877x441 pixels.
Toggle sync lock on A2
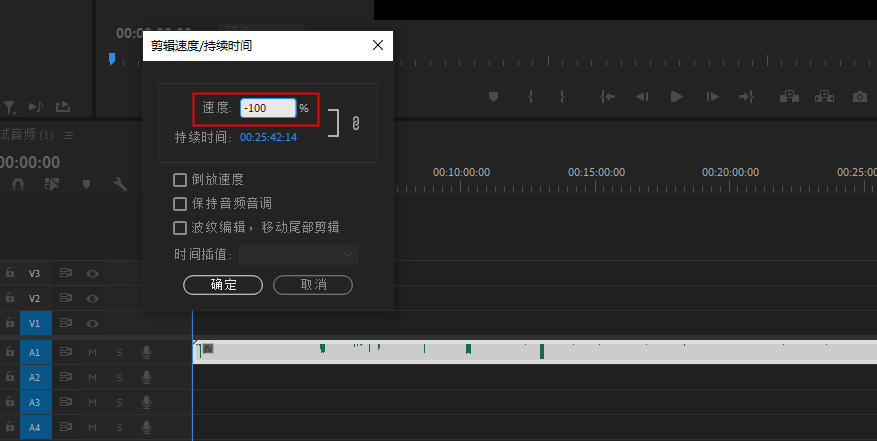(x=66, y=377)
